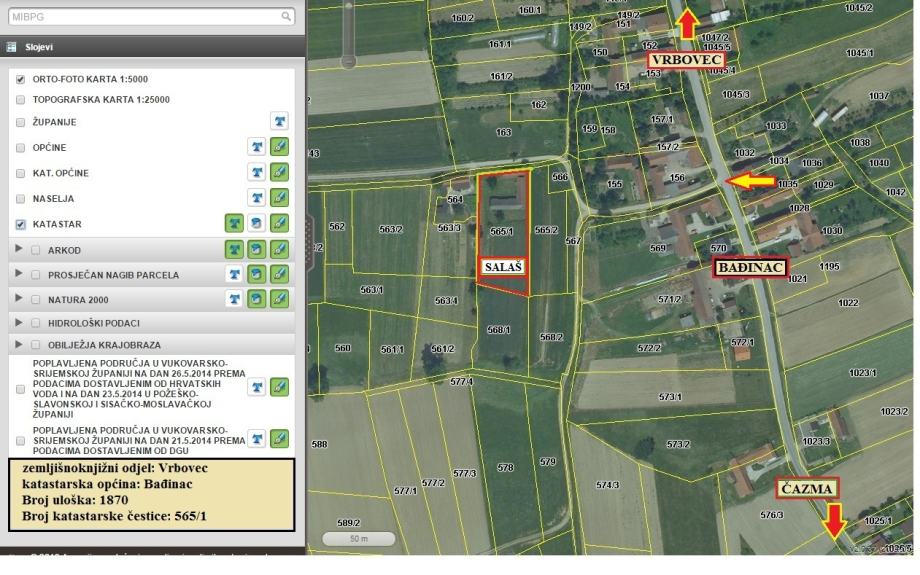Image resolution: width=920 pixels, height=575 pixels.
Task: Open style brush icon for KATASTAR layer
Action: (x=279, y=224)
